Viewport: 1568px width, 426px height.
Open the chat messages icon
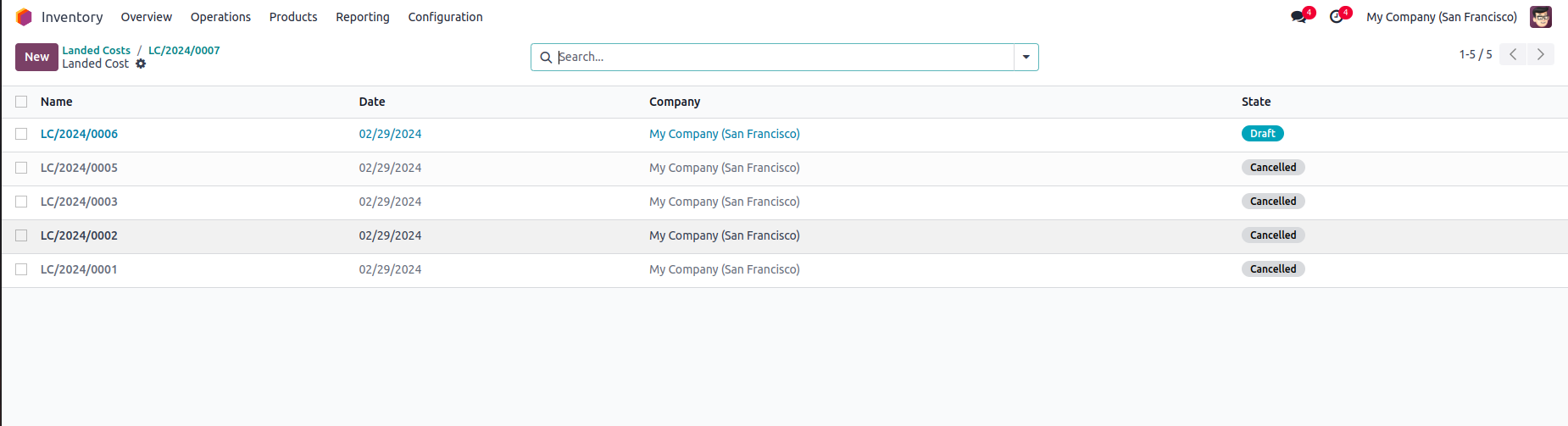point(1298,17)
